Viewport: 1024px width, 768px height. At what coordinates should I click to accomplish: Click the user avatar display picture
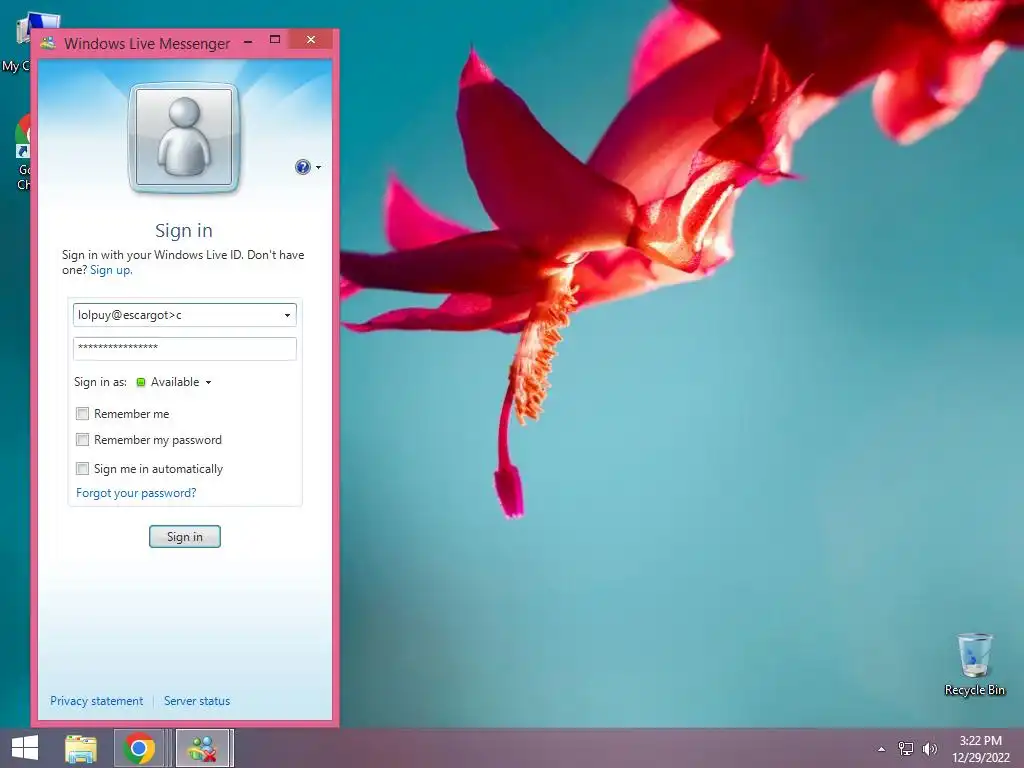(184, 137)
